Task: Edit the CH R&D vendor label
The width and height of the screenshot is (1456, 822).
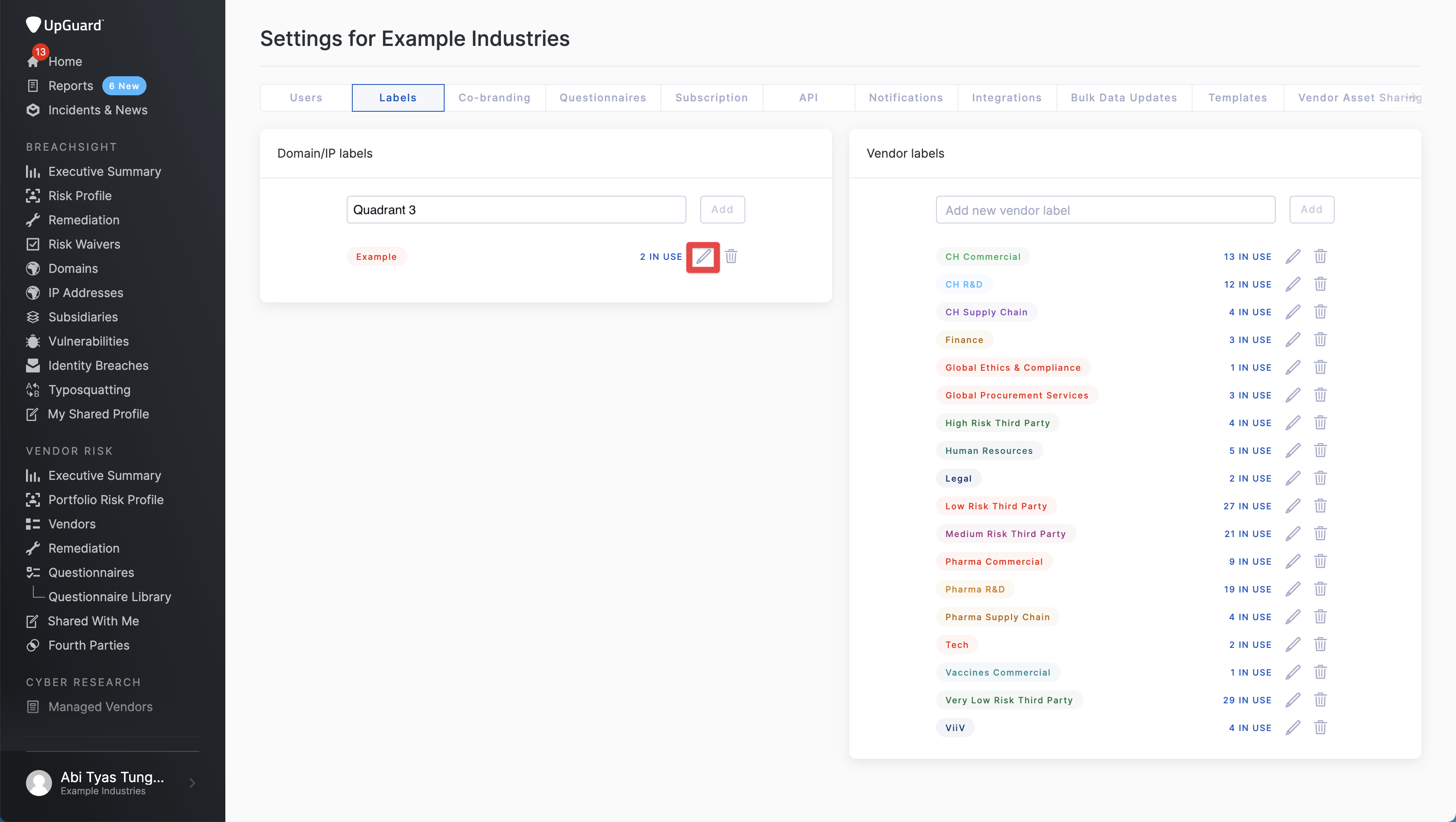Action: click(x=1293, y=284)
